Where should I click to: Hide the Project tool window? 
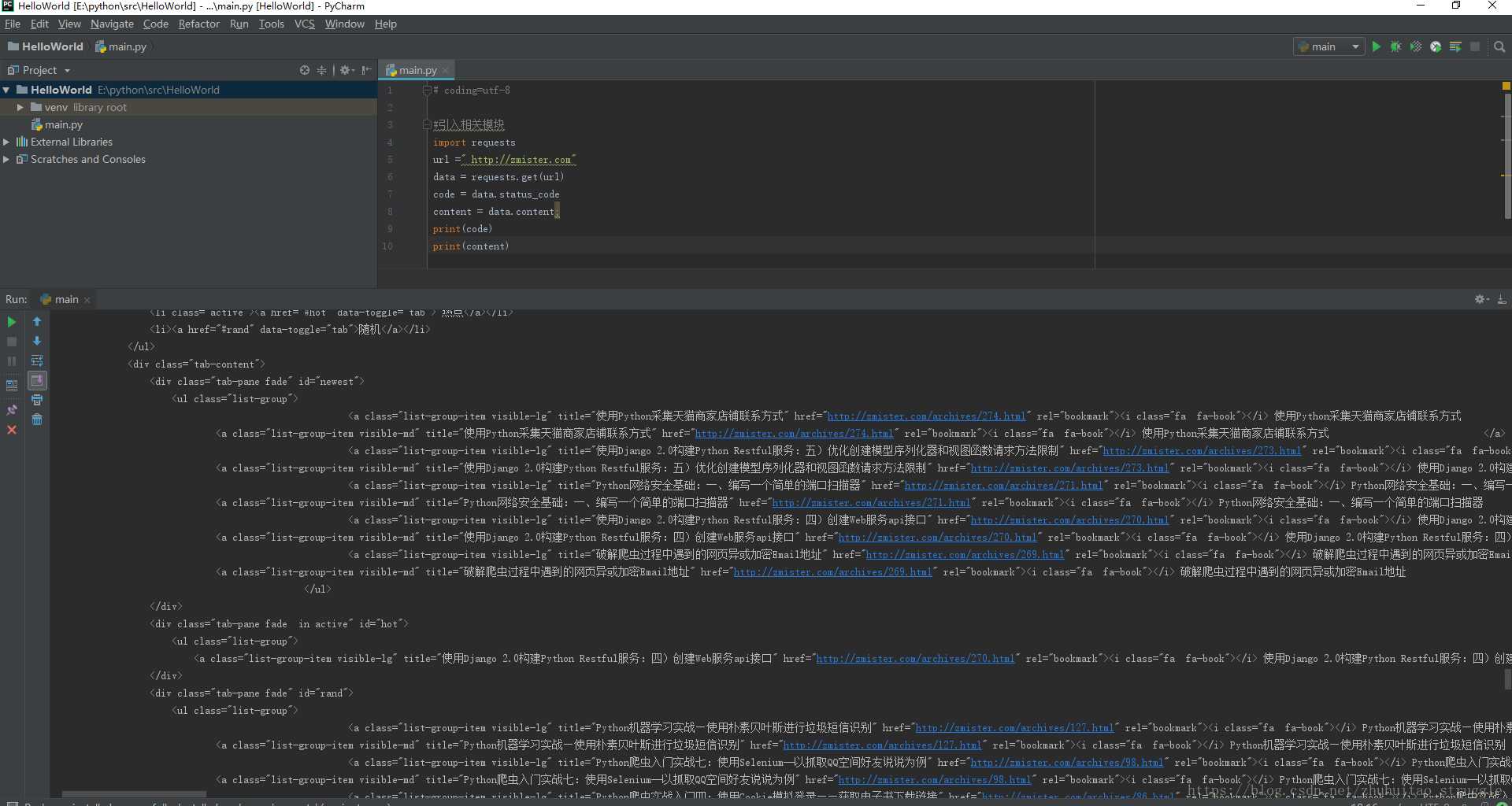click(366, 70)
